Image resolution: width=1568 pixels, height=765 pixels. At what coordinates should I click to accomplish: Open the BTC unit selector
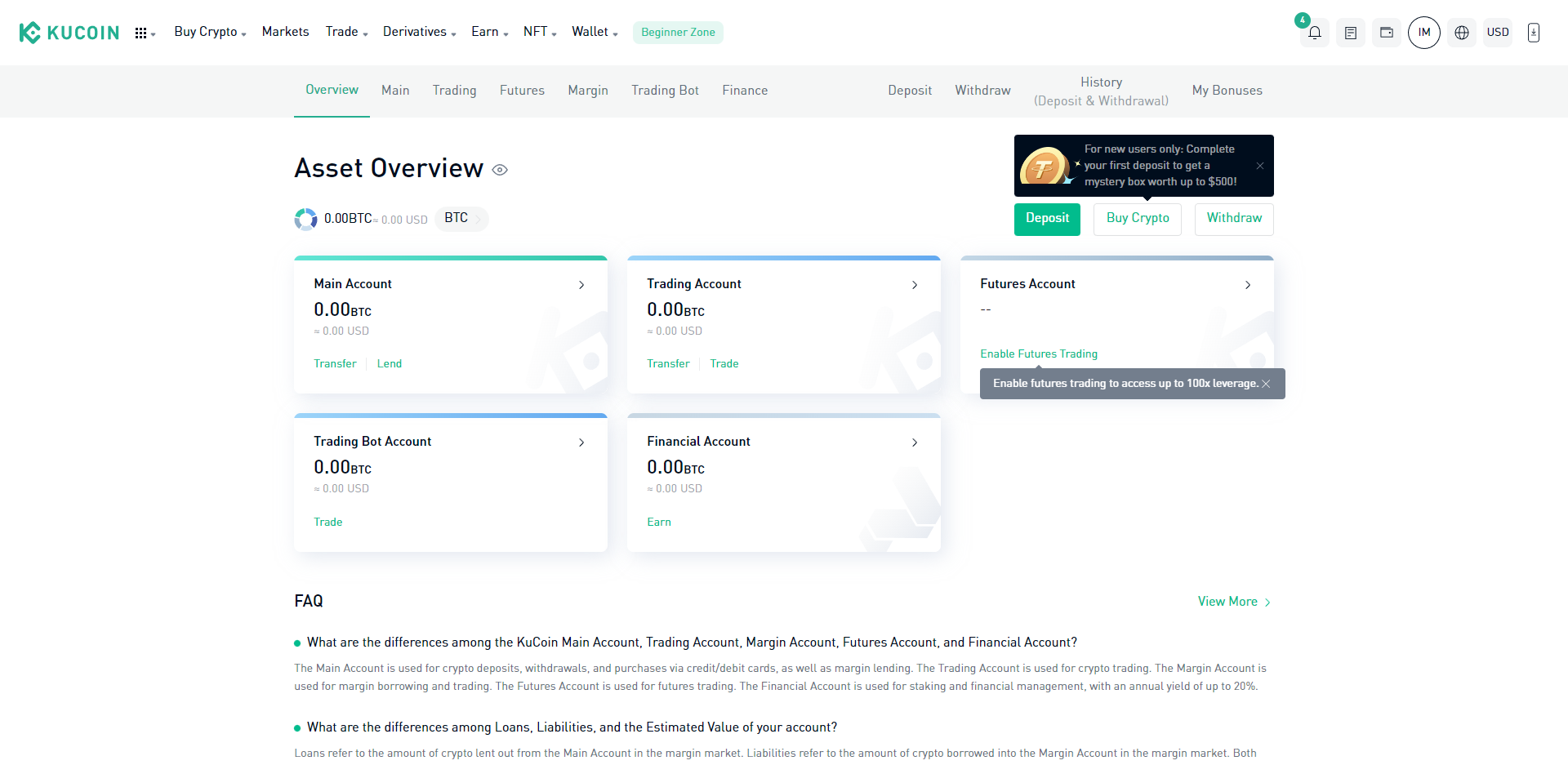coord(461,219)
